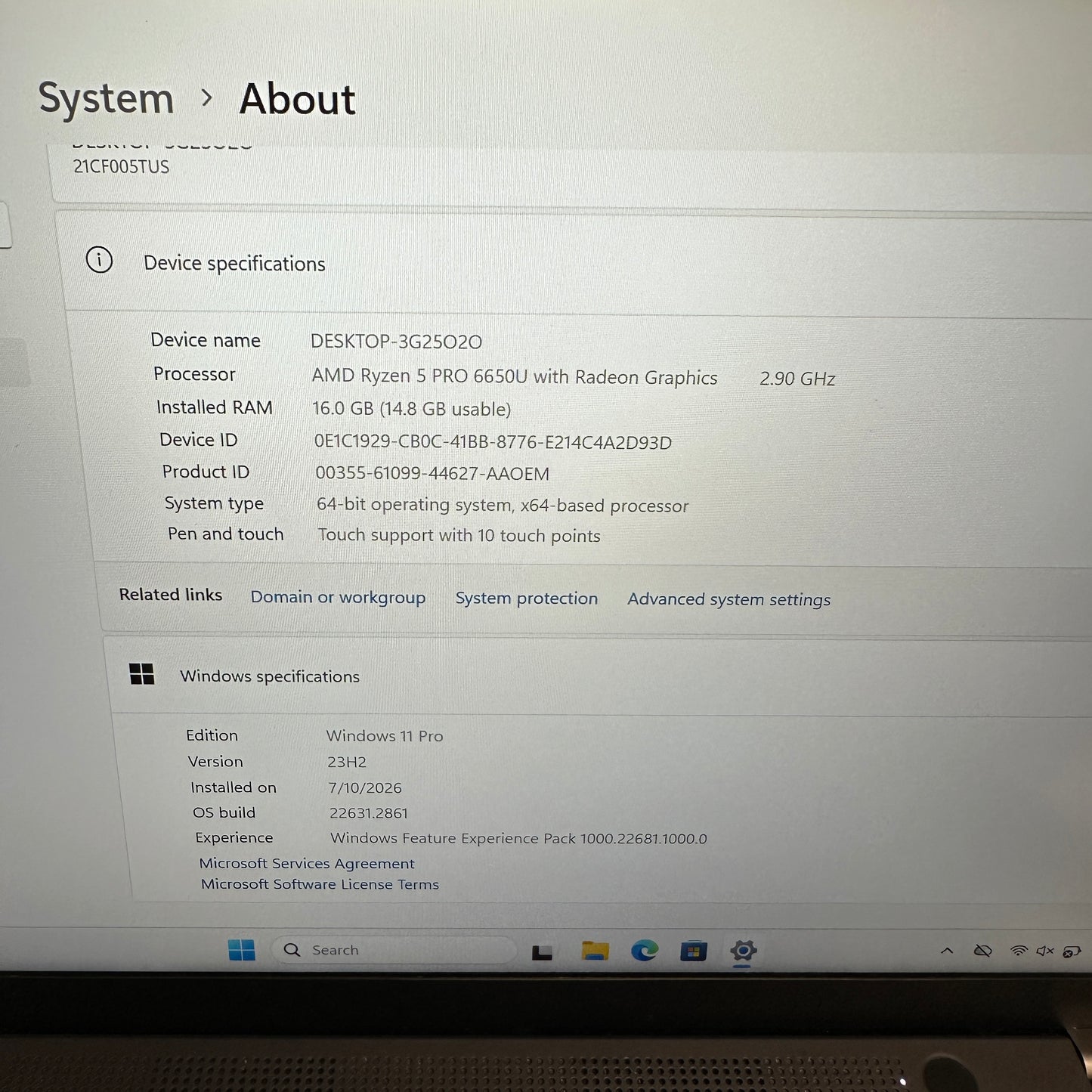The width and height of the screenshot is (1092, 1092).
Task: Click the Device specifications info icon
Action: pyautogui.click(x=100, y=260)
